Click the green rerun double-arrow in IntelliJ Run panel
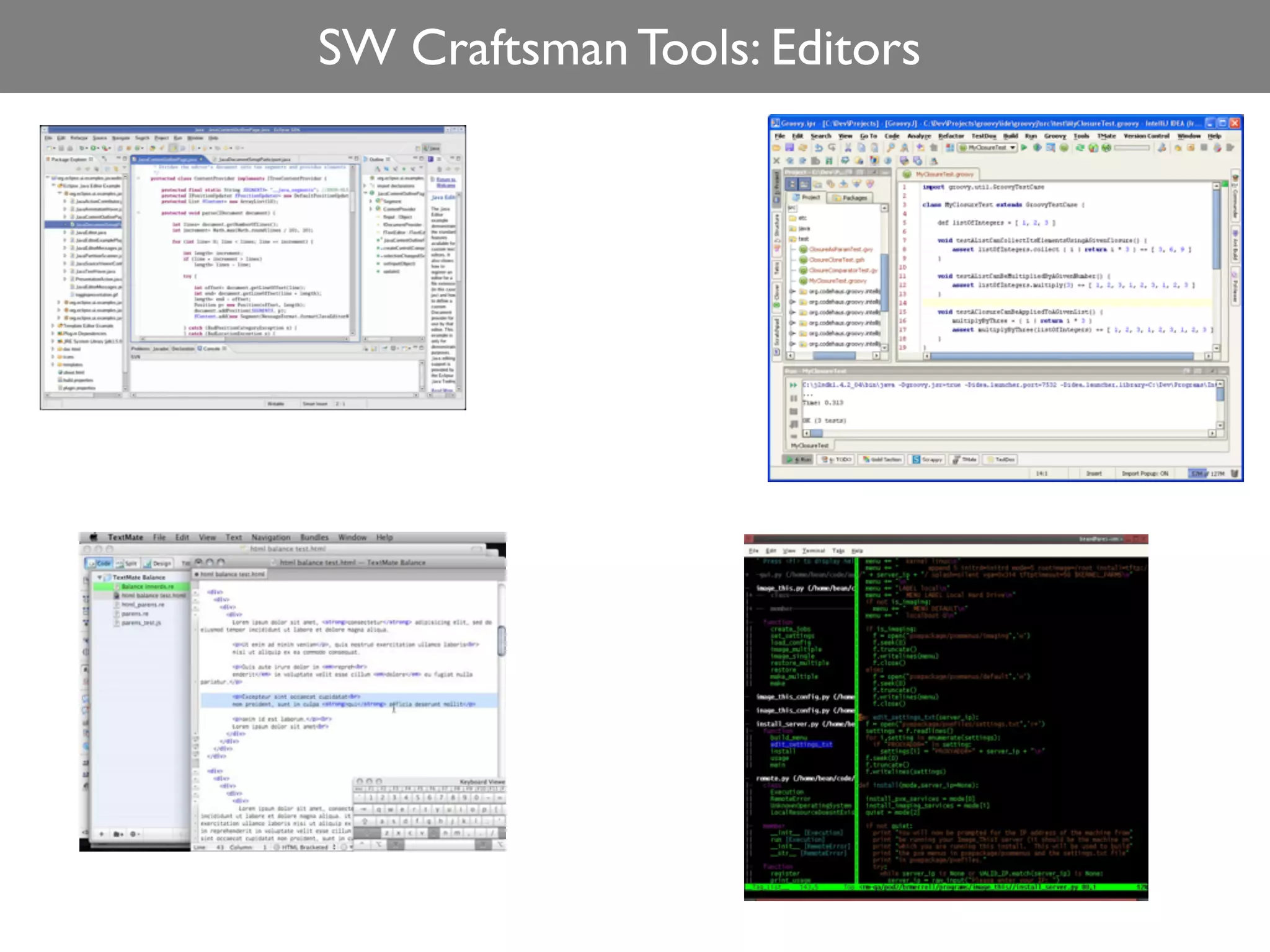This screenshot has height=952, width=1270. [793, 385]
